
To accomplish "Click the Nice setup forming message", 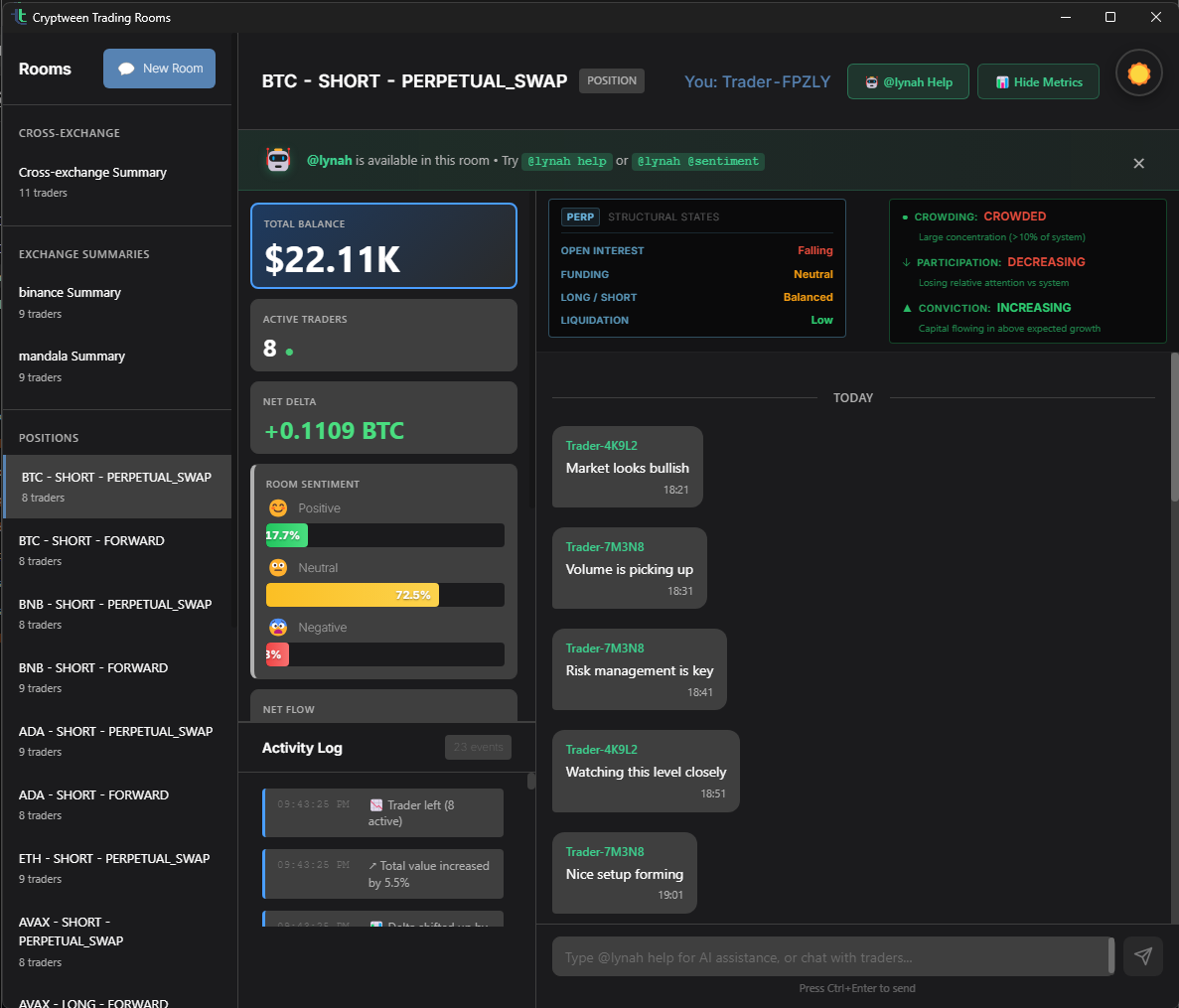I will [624, 873].
